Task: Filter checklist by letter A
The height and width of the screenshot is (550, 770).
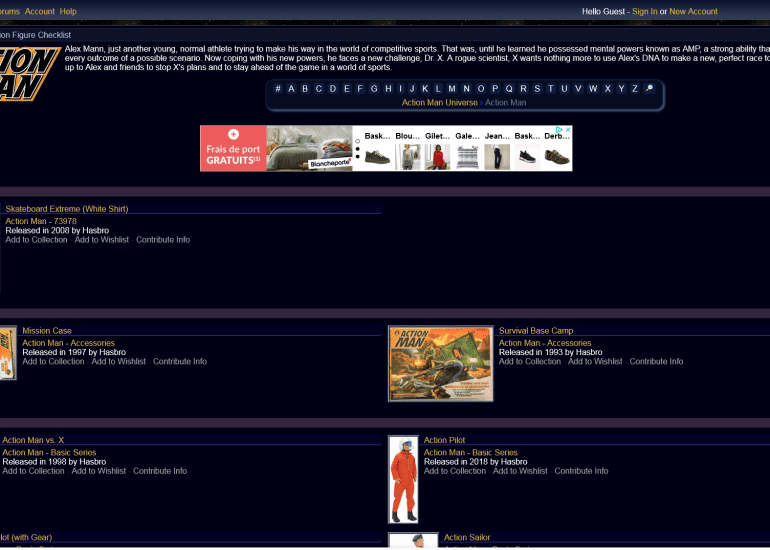Action: point(291,89)
